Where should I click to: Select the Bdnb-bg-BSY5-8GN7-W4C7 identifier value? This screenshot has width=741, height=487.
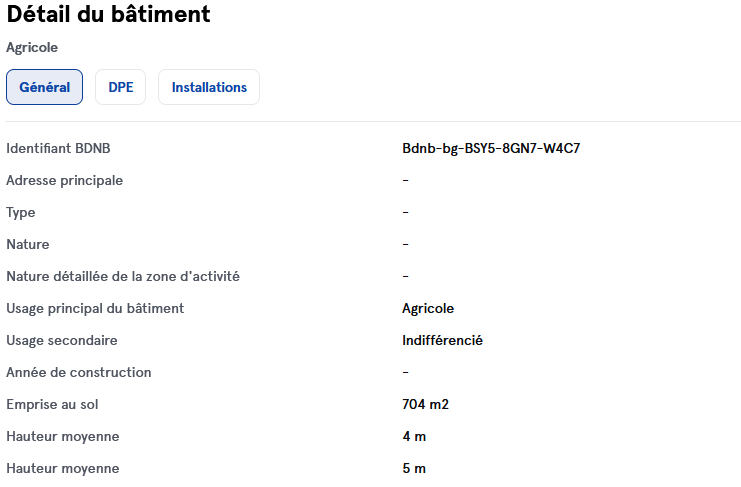pyautogui.click(x=491, y=149)
